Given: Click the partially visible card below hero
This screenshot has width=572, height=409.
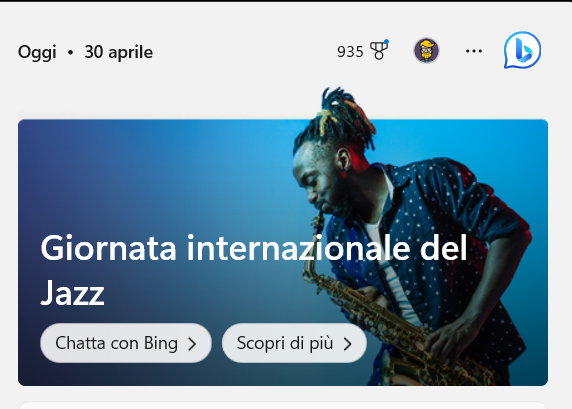Looking at the screenshot, I should tap(283, 405).
